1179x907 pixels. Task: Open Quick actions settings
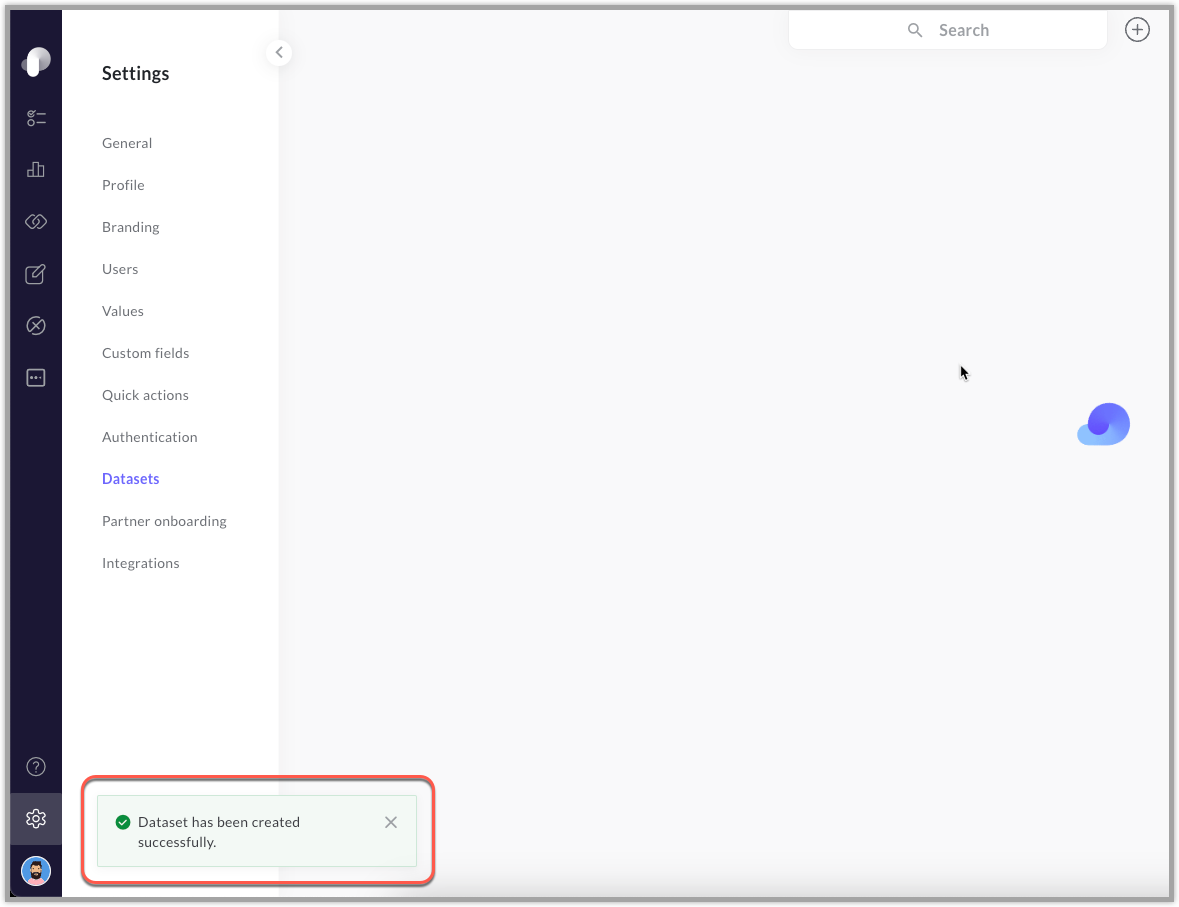[x=145, y=395]
